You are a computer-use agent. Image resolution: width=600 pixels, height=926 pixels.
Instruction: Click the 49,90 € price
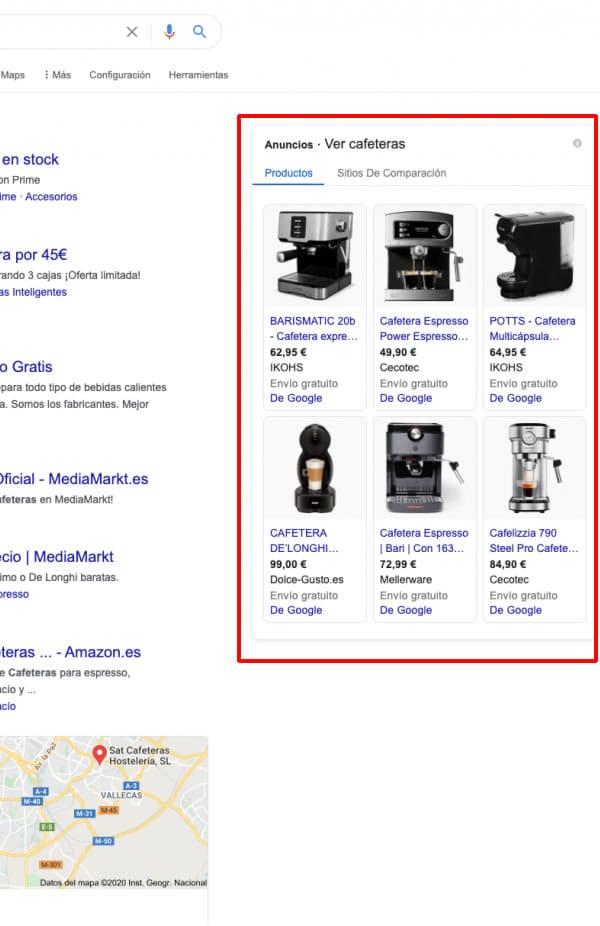(398, 352)
